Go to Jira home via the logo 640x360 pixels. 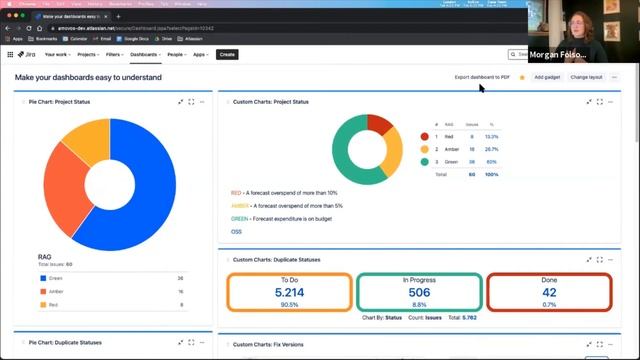(x=27, y=54)
